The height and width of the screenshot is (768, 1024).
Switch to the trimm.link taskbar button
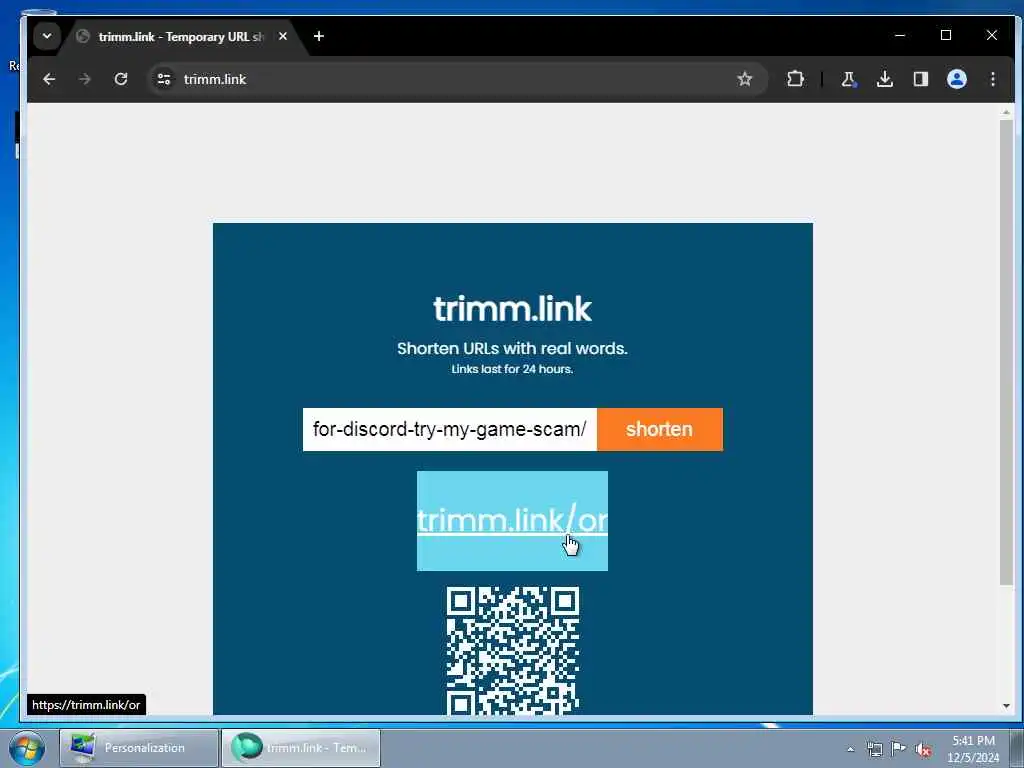click(301, 748)
